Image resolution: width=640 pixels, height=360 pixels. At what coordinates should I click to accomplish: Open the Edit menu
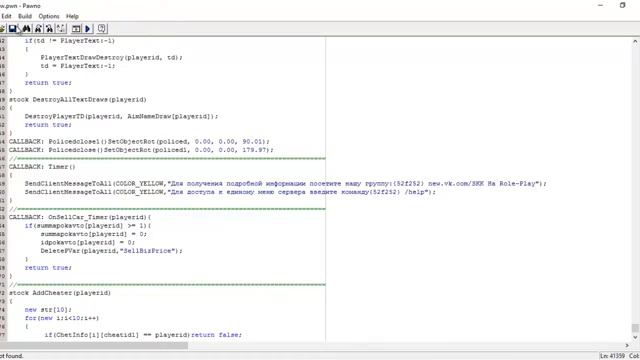pos(7,16)
